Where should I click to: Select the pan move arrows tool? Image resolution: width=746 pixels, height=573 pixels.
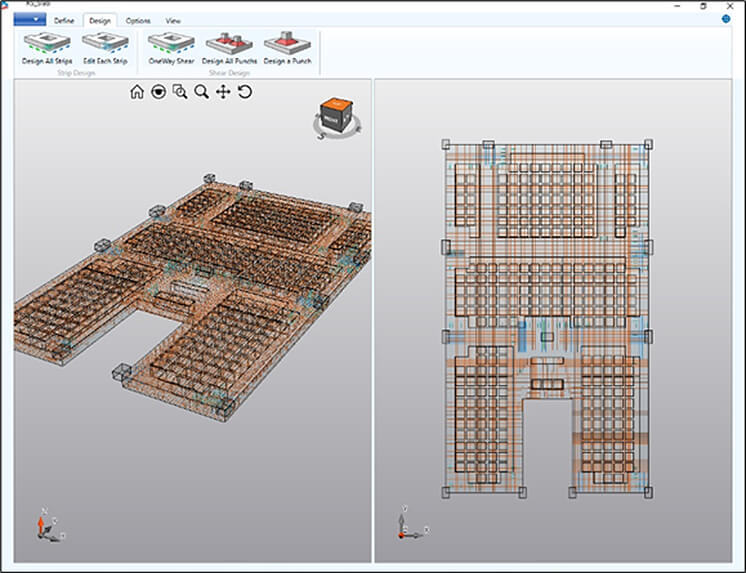point(223,92)
